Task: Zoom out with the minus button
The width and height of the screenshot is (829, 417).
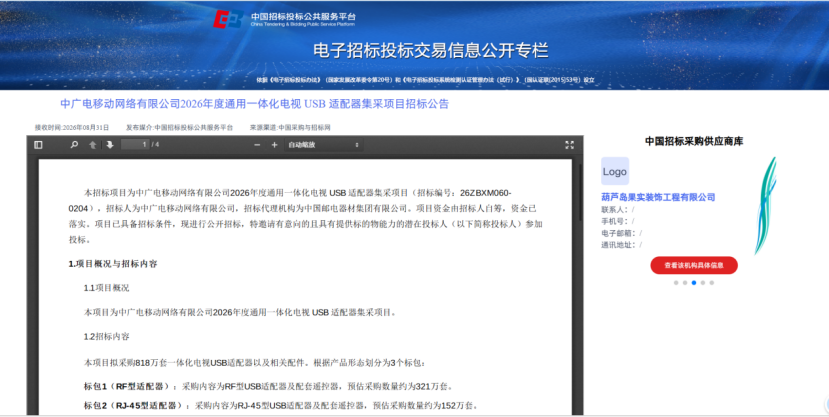Action: click(257, 145)
